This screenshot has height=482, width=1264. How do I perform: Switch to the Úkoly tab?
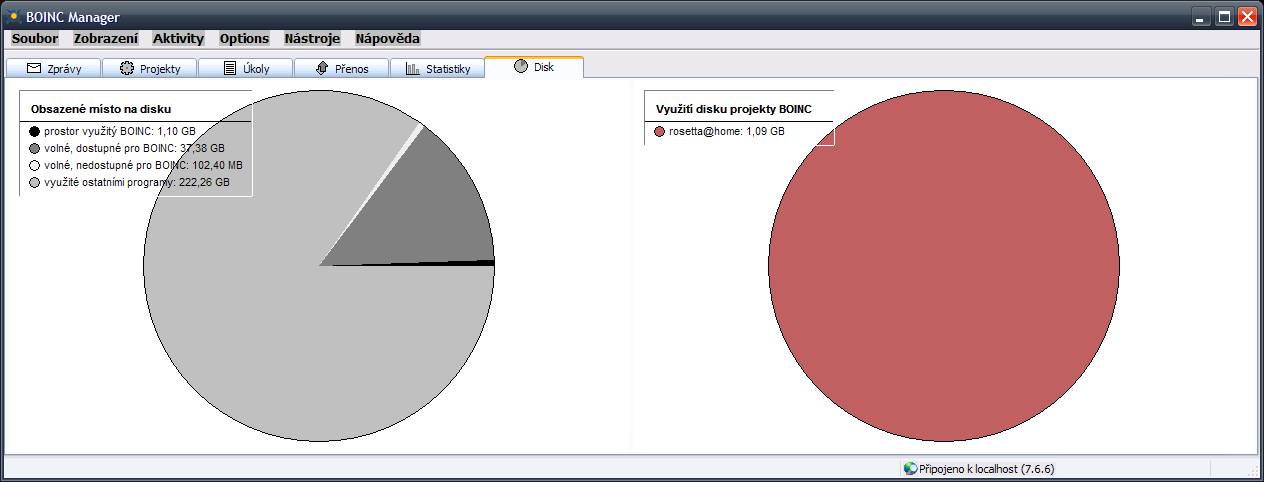click(x=246, y=68)
